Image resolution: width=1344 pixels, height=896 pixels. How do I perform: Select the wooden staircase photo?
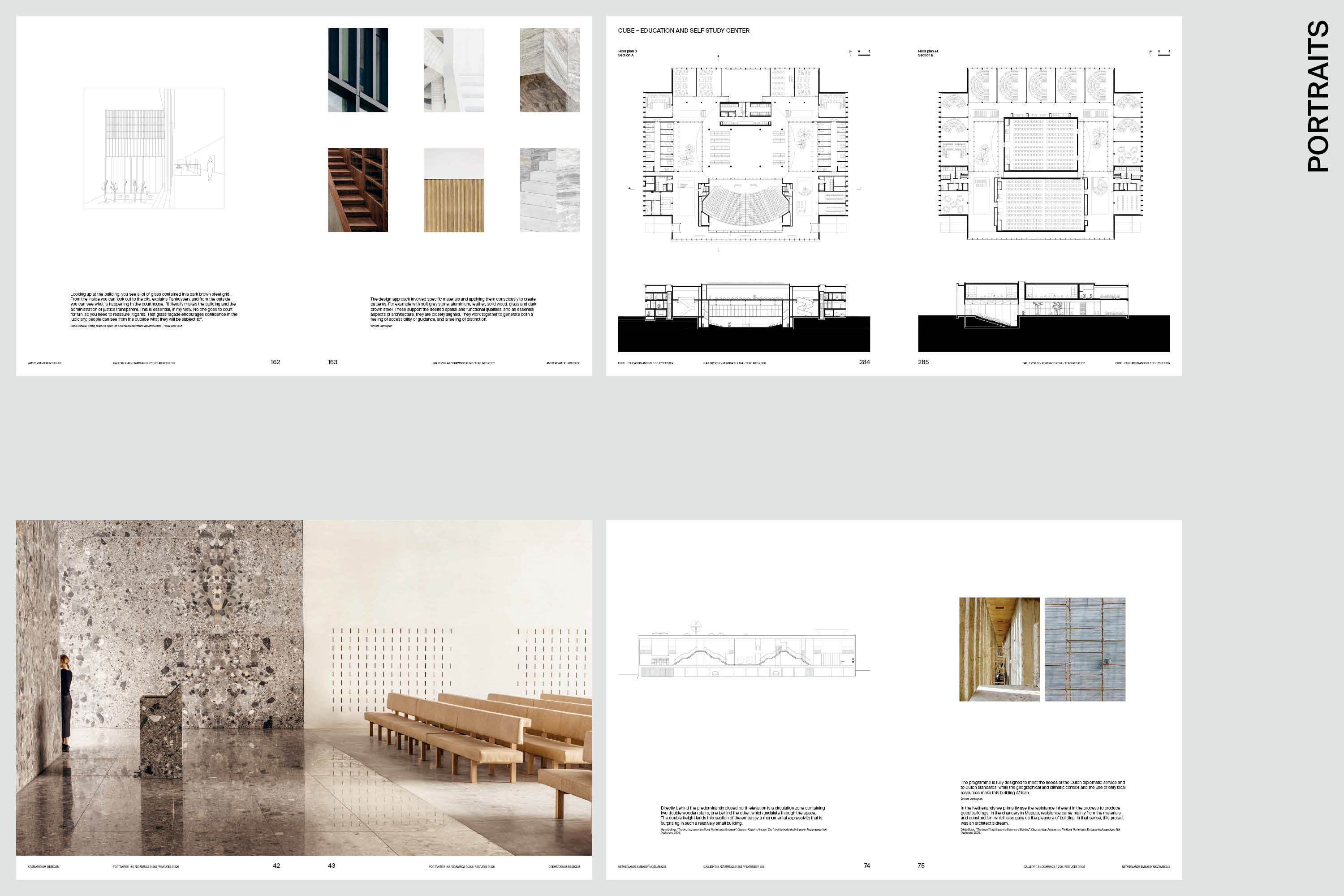tap(358, 190)
